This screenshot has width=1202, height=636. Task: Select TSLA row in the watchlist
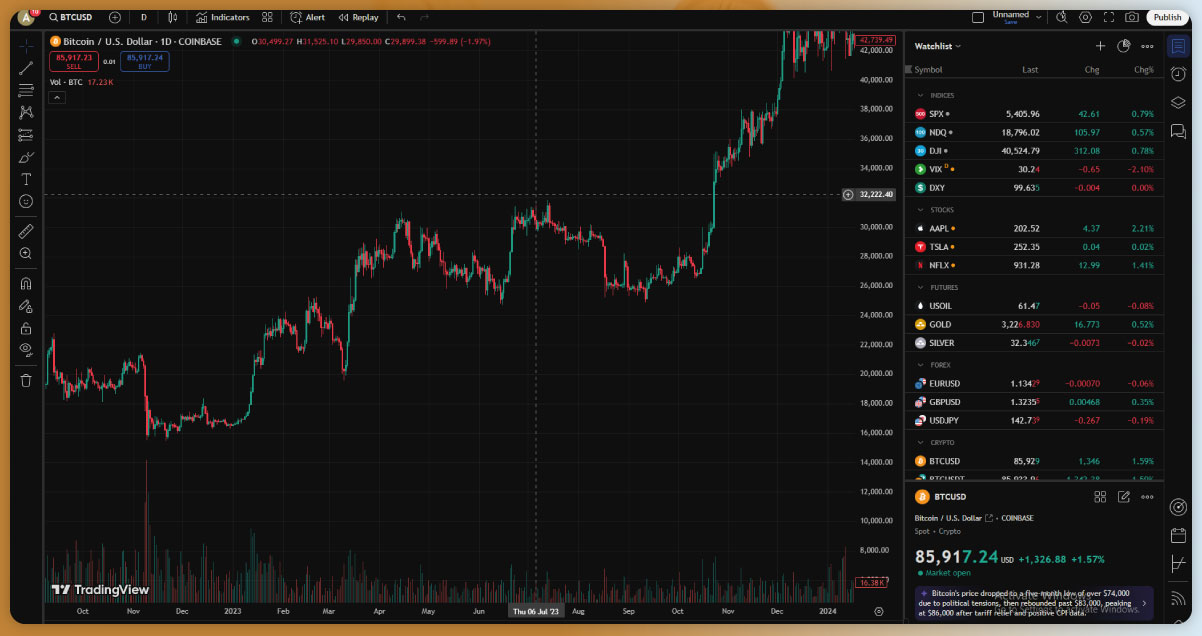pos(1034,246)
